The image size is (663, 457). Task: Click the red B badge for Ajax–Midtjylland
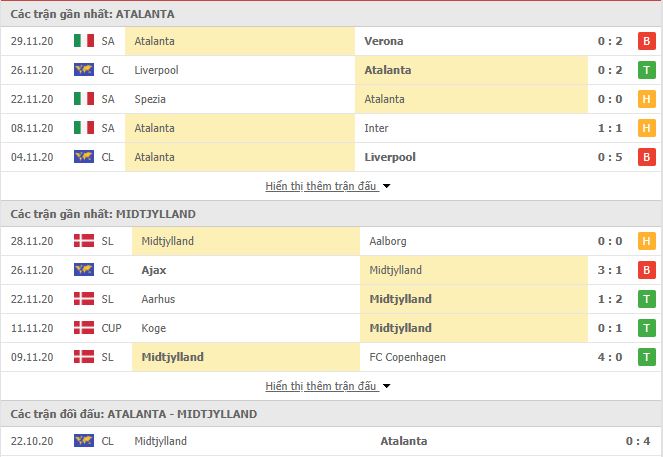647,270
